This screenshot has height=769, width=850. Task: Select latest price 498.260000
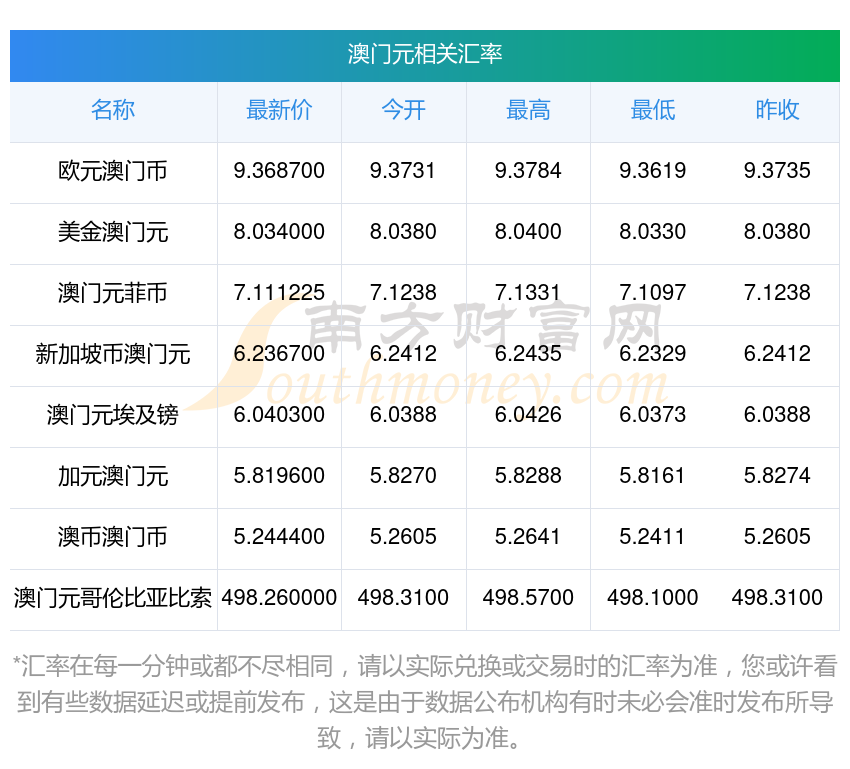tap(279, 598)
